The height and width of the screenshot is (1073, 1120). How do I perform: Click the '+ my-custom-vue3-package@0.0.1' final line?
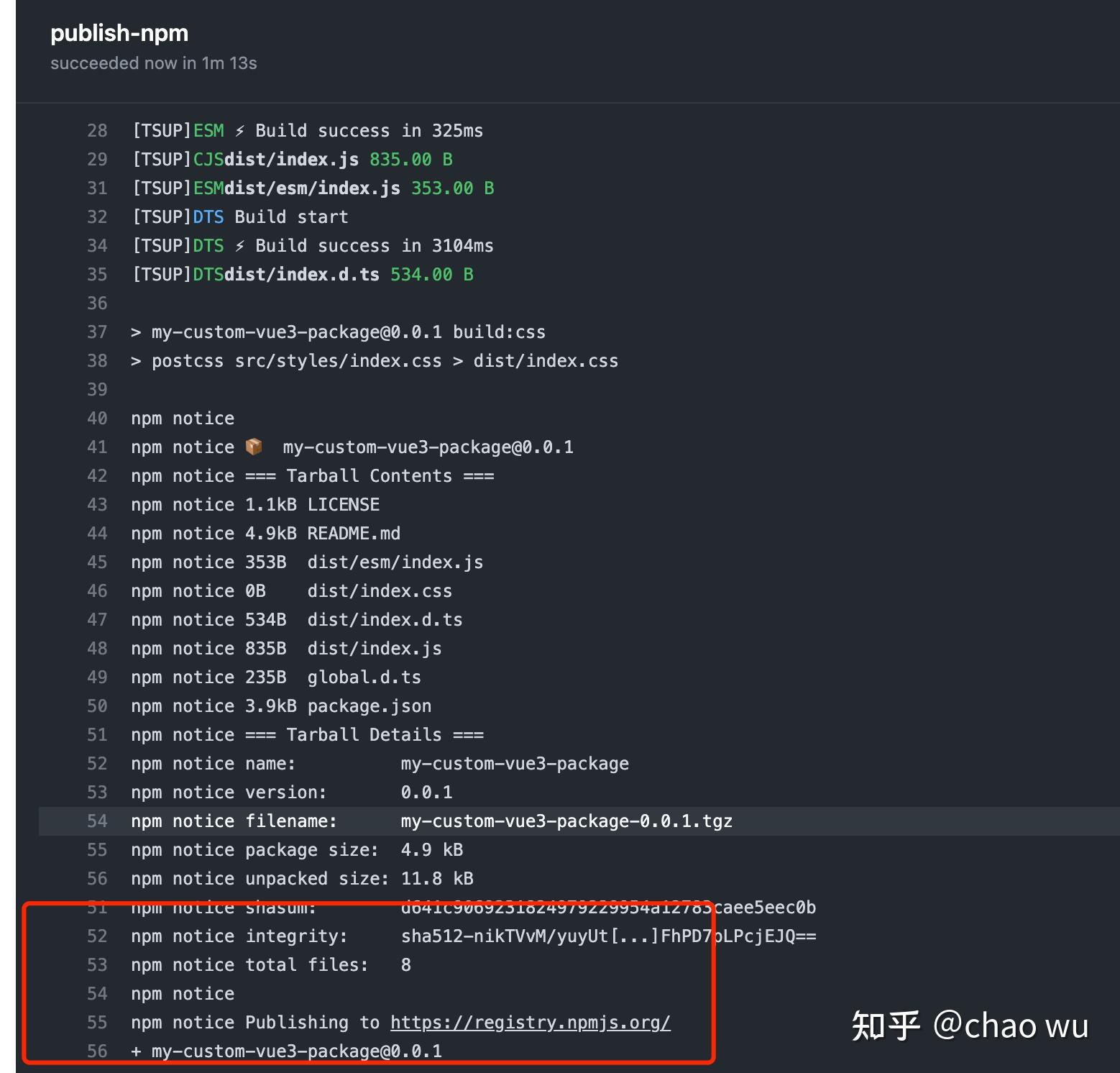point(286,1051)
